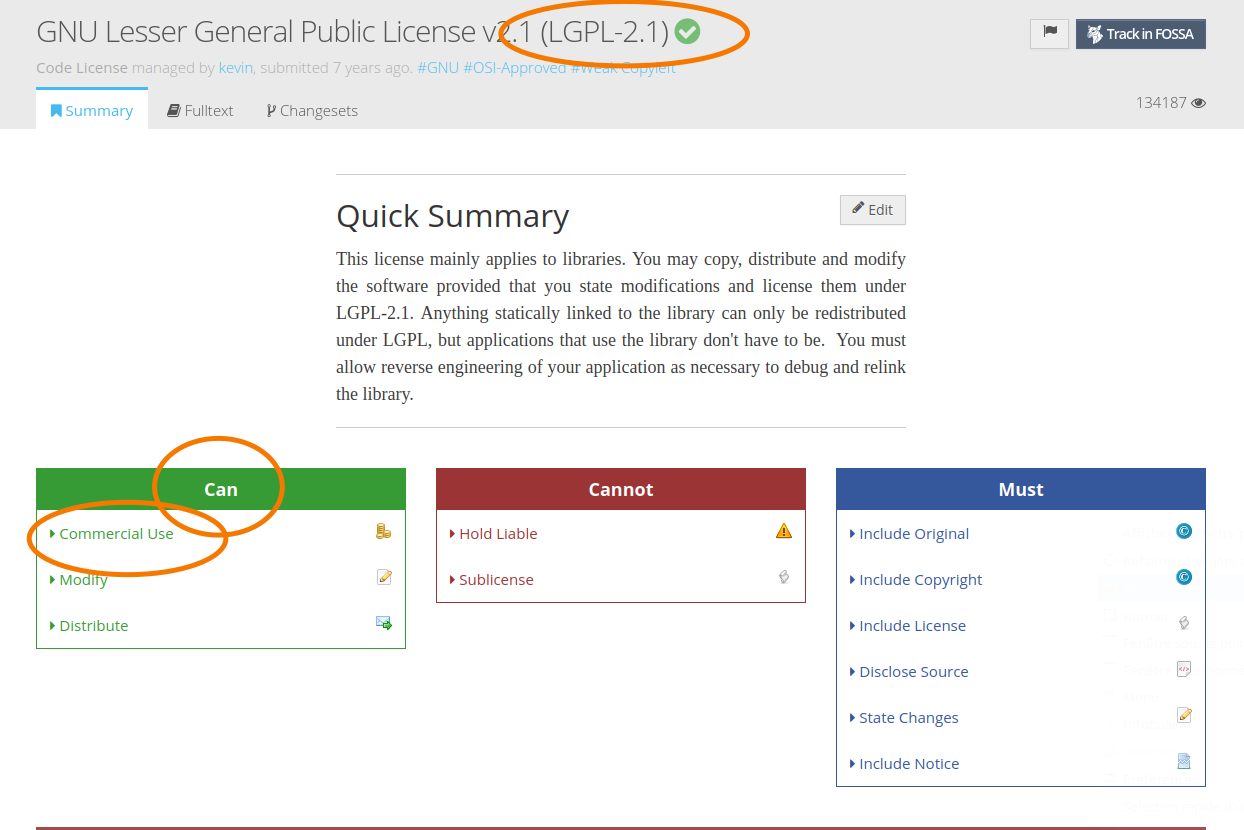This screenshot has width=1244, height=830.
Task: Click the pencil icon by State Changes
Action: point(1184,715)
